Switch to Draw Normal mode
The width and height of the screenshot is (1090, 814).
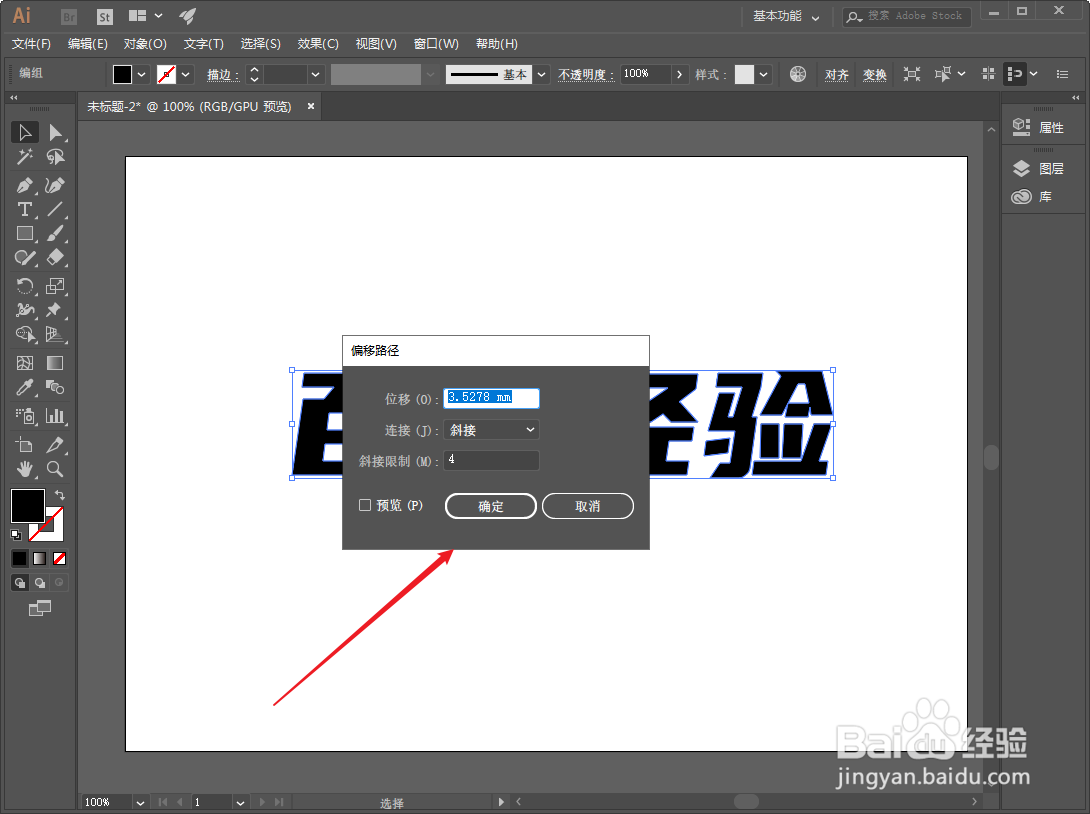(19, 583)
